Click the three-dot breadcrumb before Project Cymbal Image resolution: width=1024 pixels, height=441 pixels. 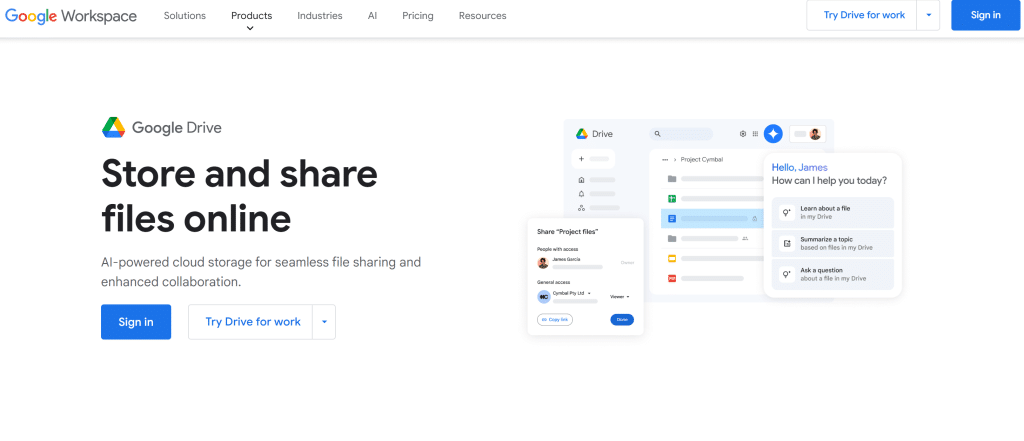(665, 159)
